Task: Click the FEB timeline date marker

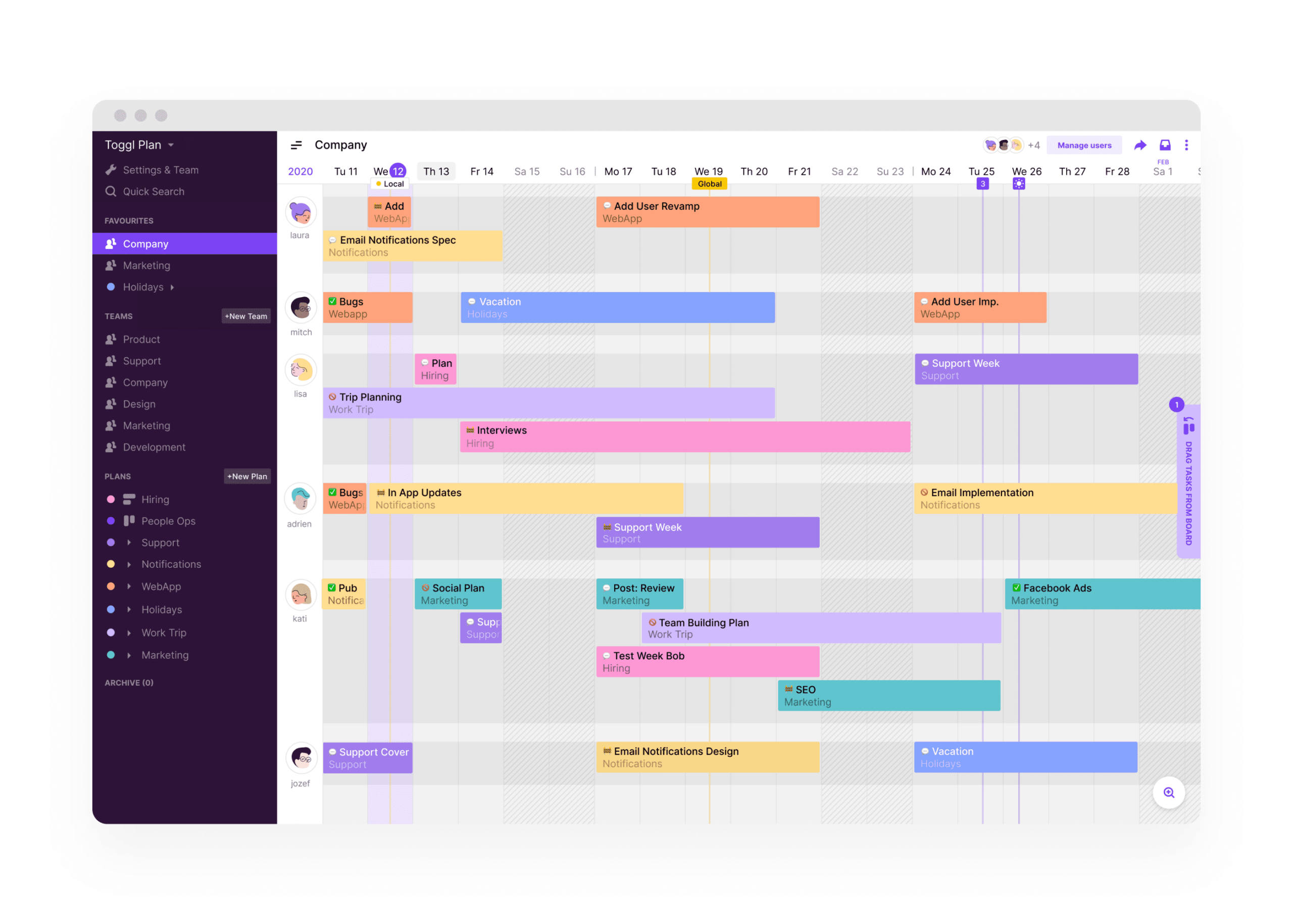Action: tap(1163, 162)
